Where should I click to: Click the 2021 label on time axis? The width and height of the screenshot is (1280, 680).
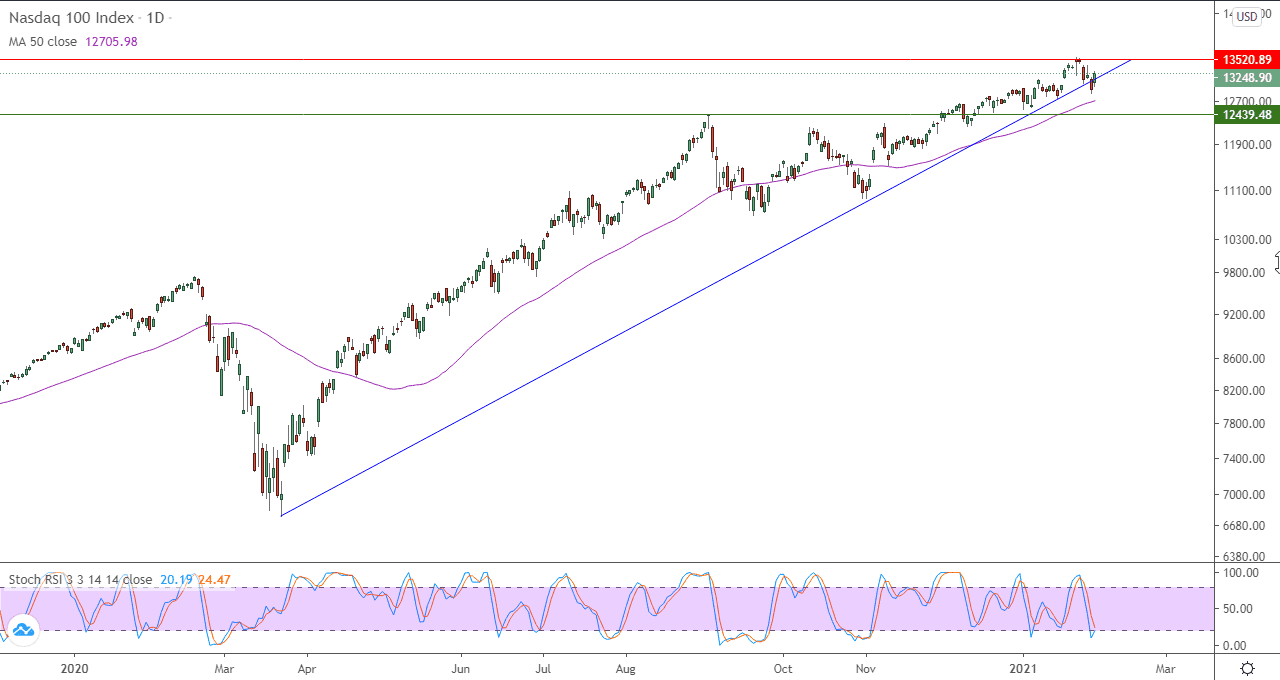click(x=1023, y=667)
